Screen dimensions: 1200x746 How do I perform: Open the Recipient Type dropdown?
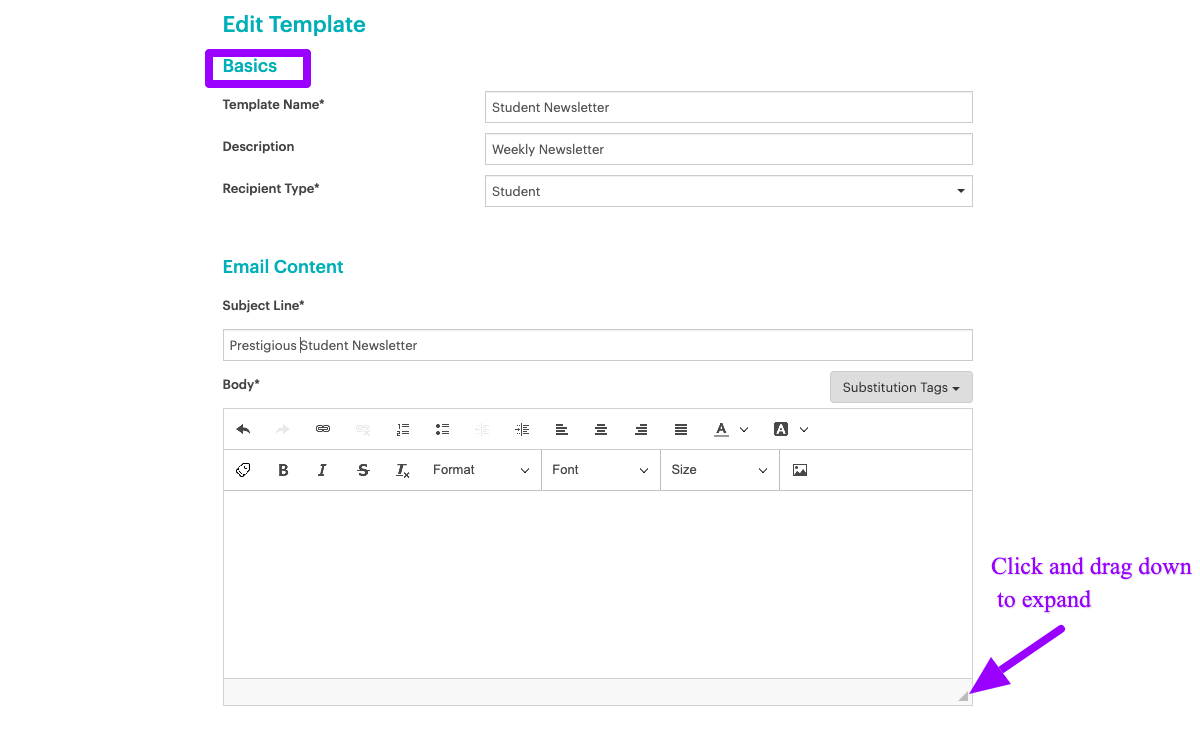click(728, 191)
